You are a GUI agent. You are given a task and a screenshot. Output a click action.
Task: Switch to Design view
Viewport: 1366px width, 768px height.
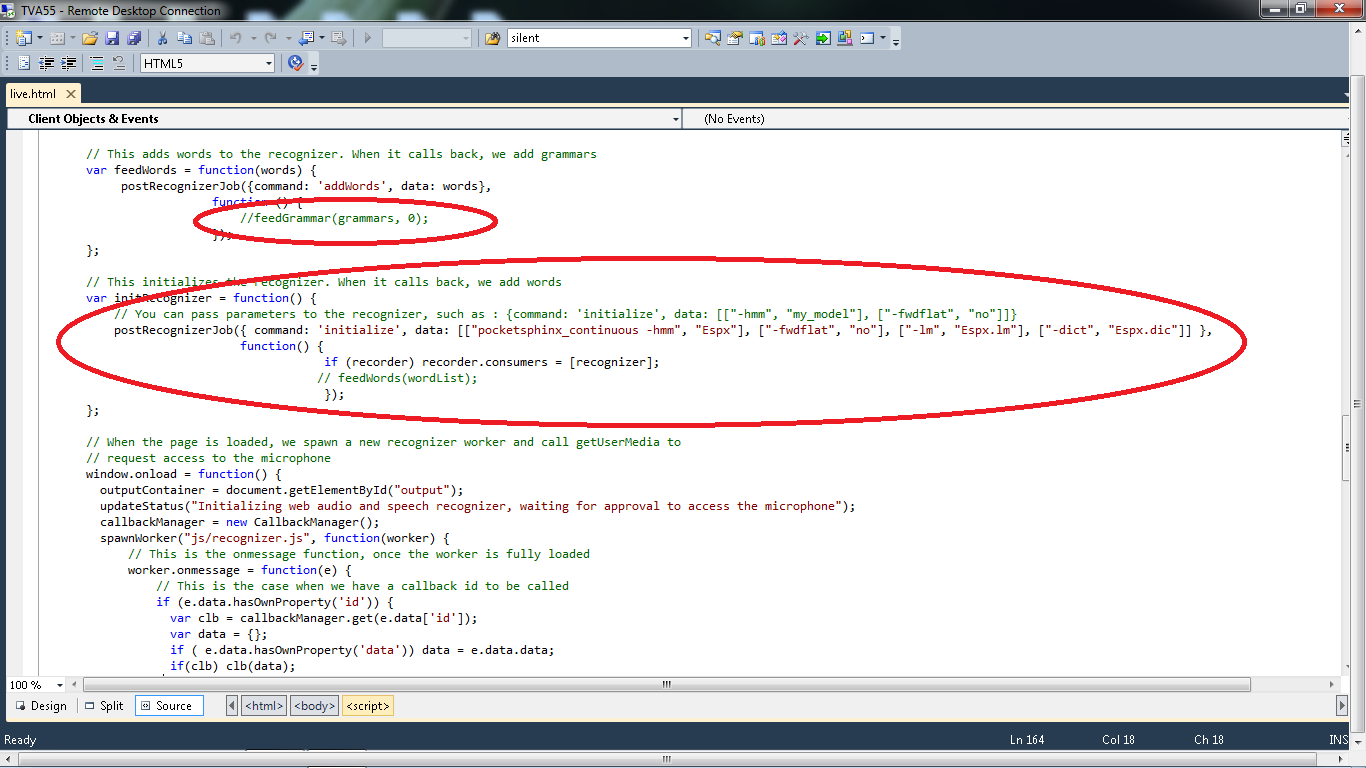tap(40, 706)
